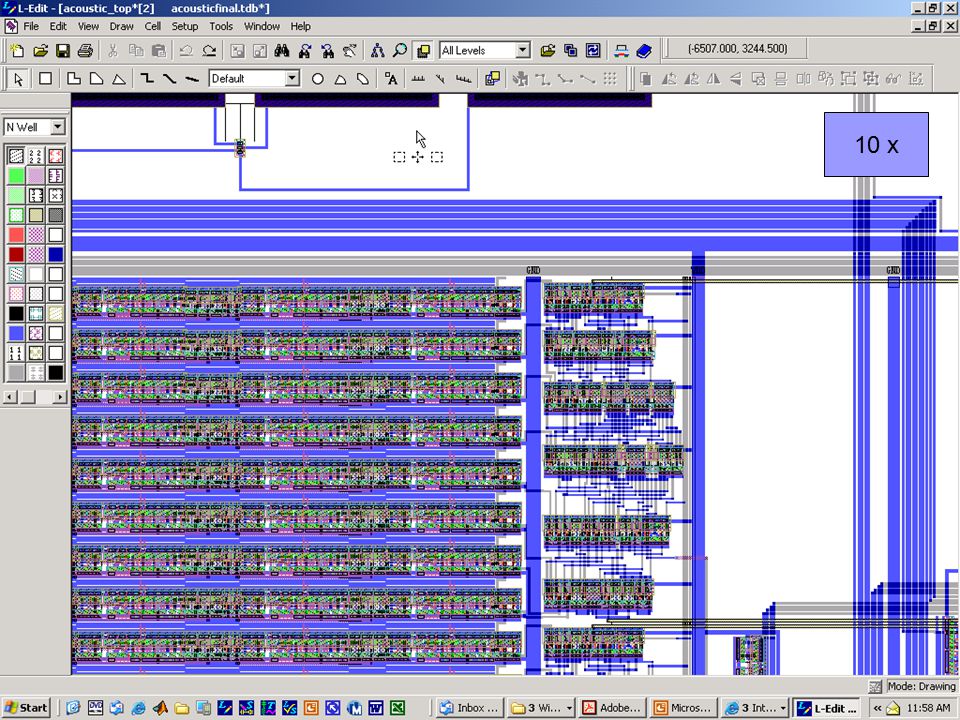Open the Cell menu
Screen dimensions: 960x720
[x=152, y=26]
